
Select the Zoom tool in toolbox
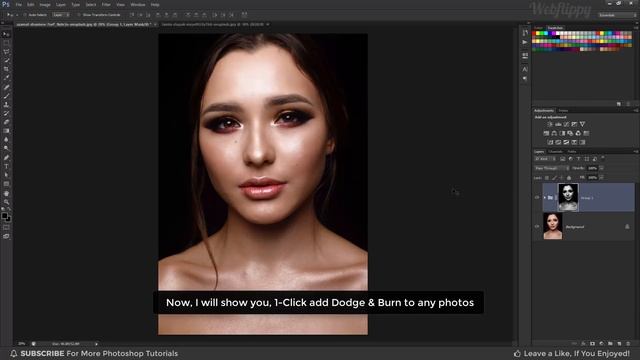click(x=6, y=202)
